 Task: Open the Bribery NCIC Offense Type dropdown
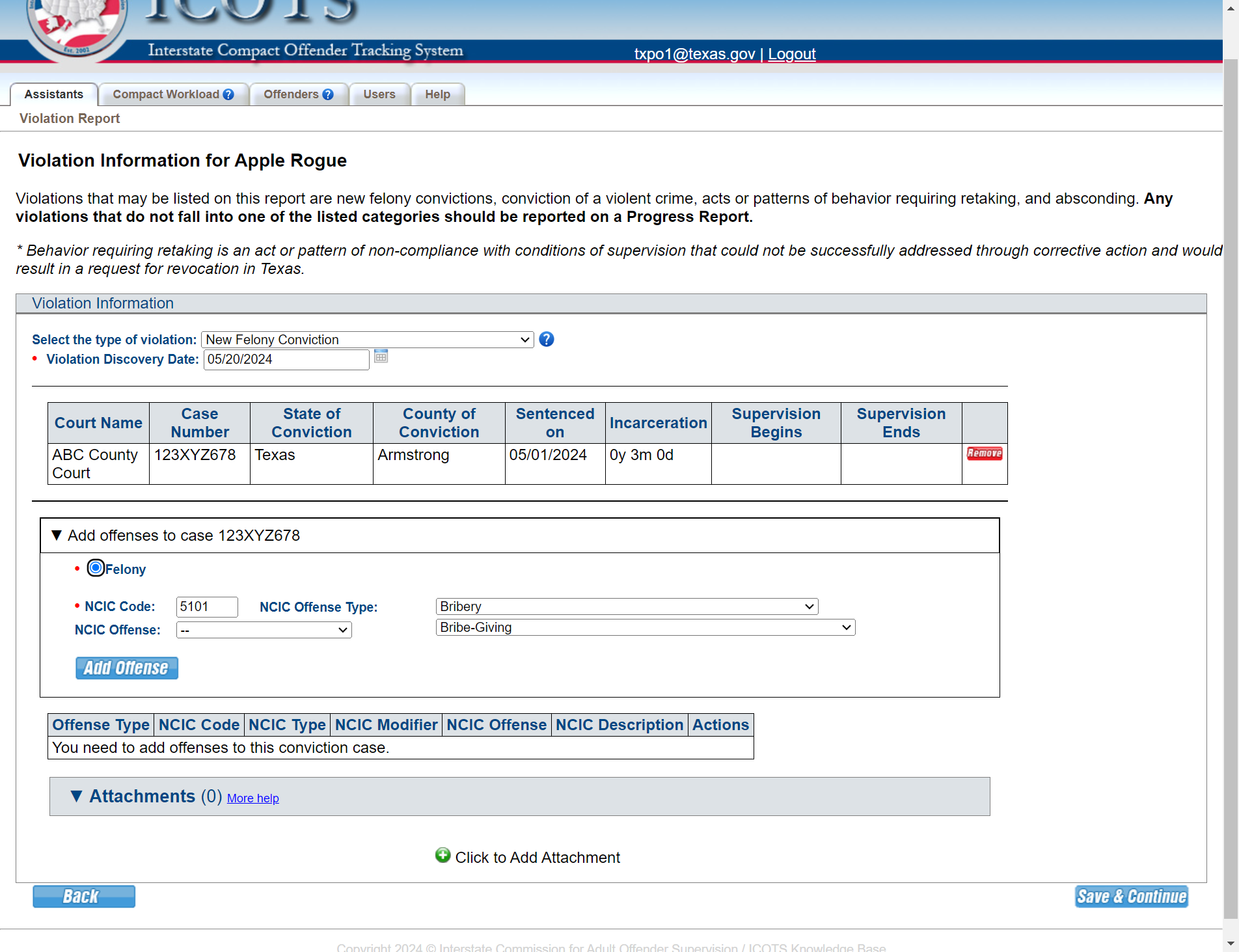pos(627,606)
